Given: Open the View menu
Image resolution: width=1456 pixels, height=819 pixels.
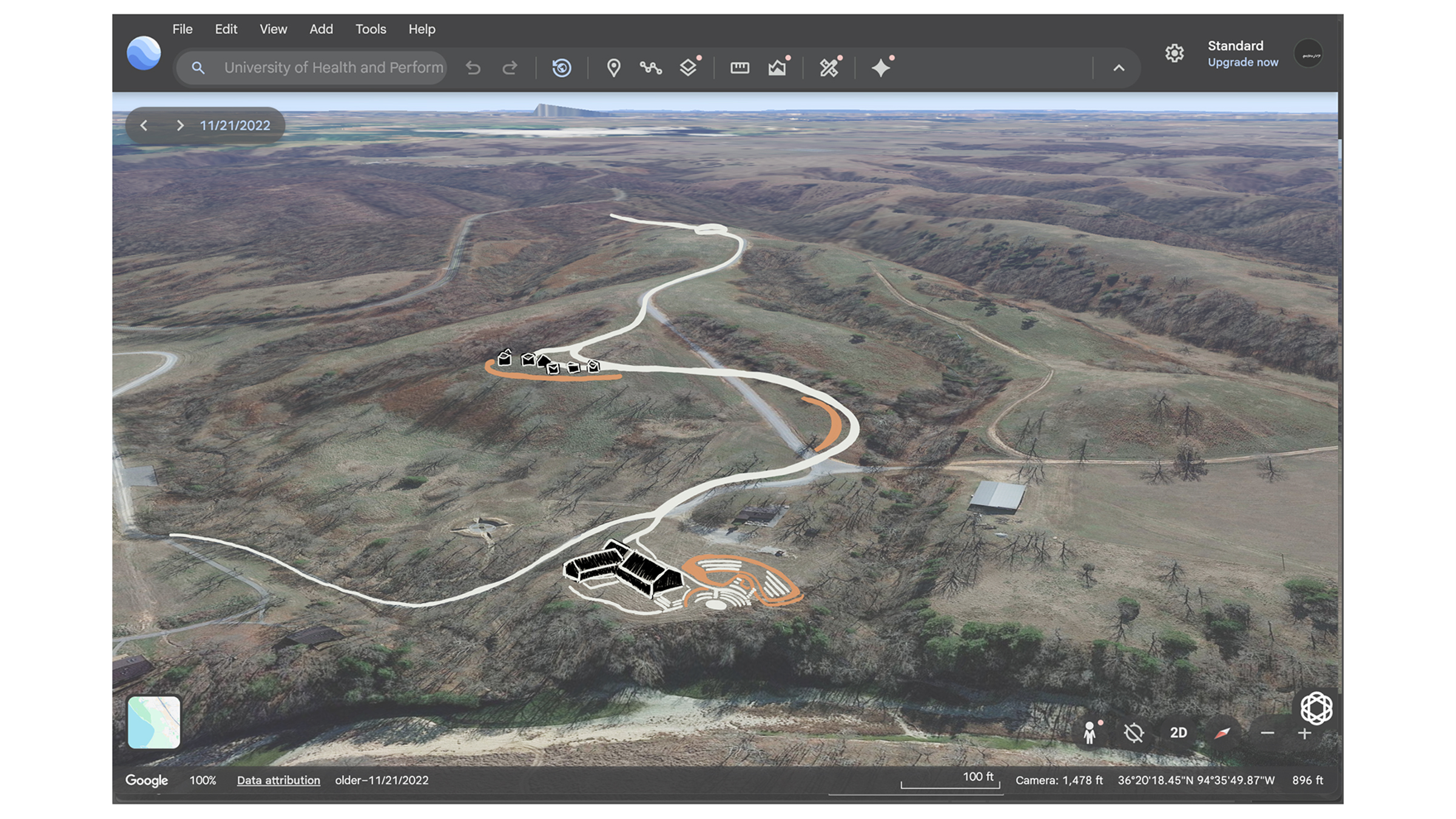Looking at the screenshot, I should (x=273, y=29).
